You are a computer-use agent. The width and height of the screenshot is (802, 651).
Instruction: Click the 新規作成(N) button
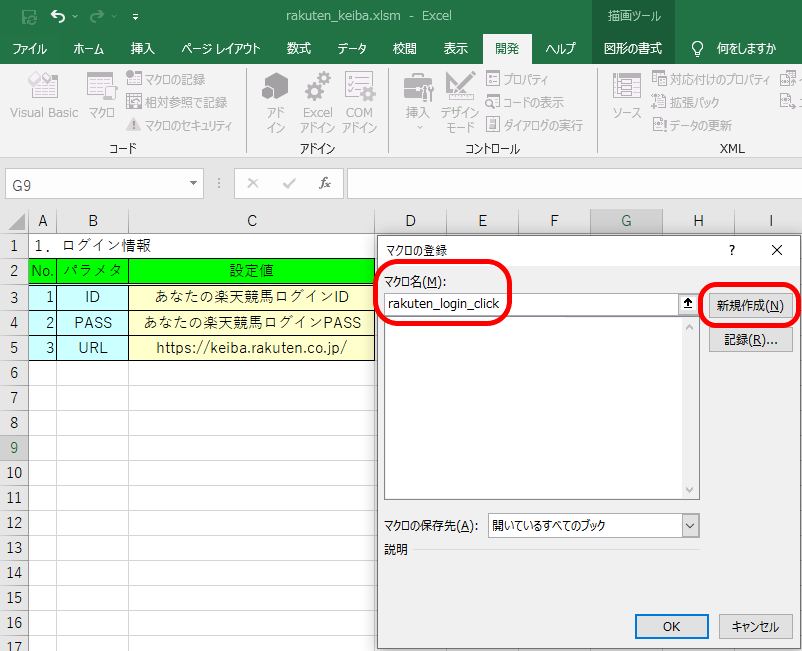[x=750, y=305]
